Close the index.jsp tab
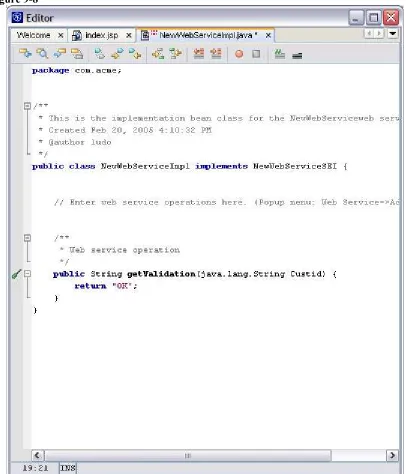 [129, 35]
